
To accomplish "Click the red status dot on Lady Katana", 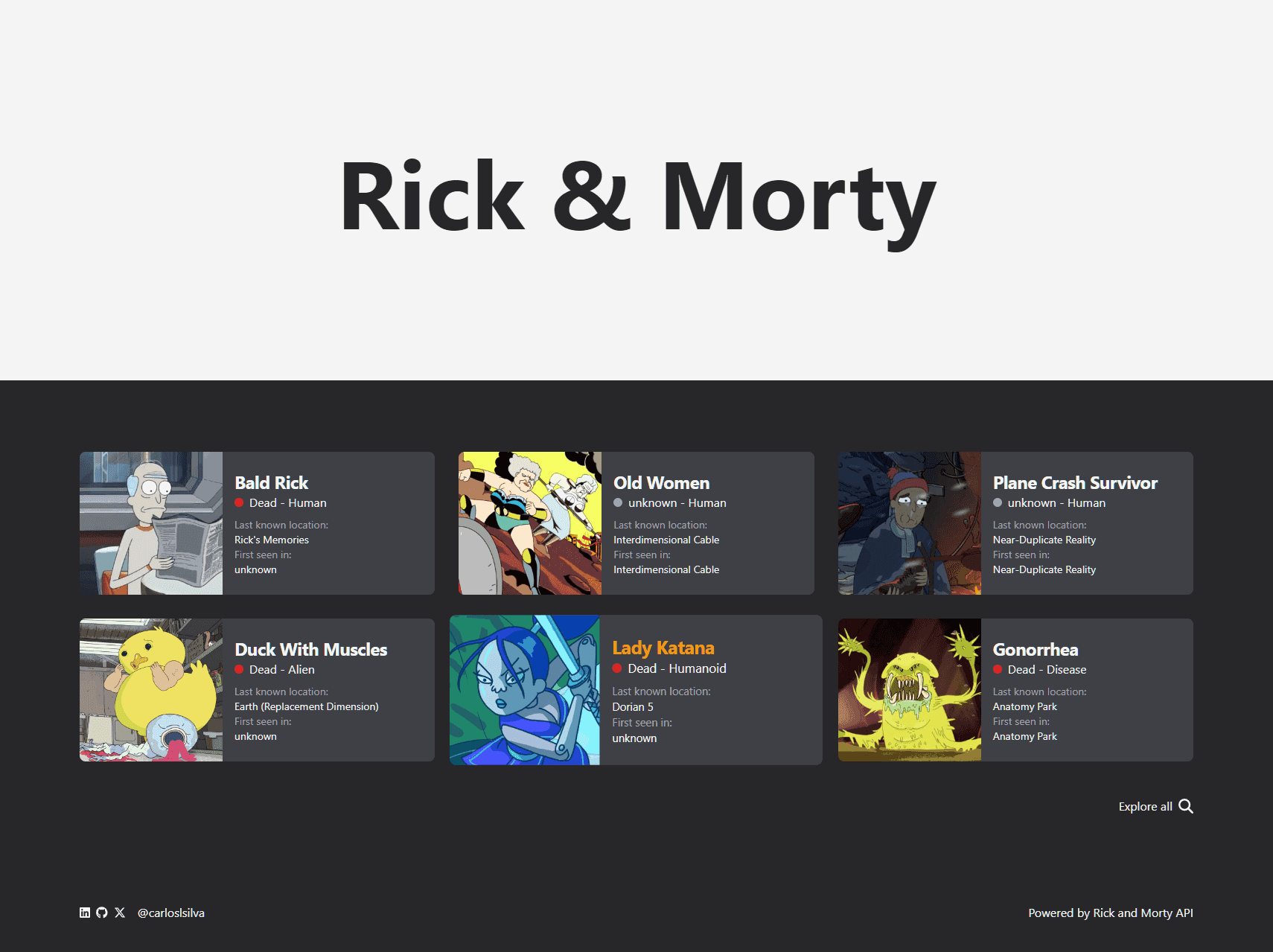I will [x=617, y=668].
